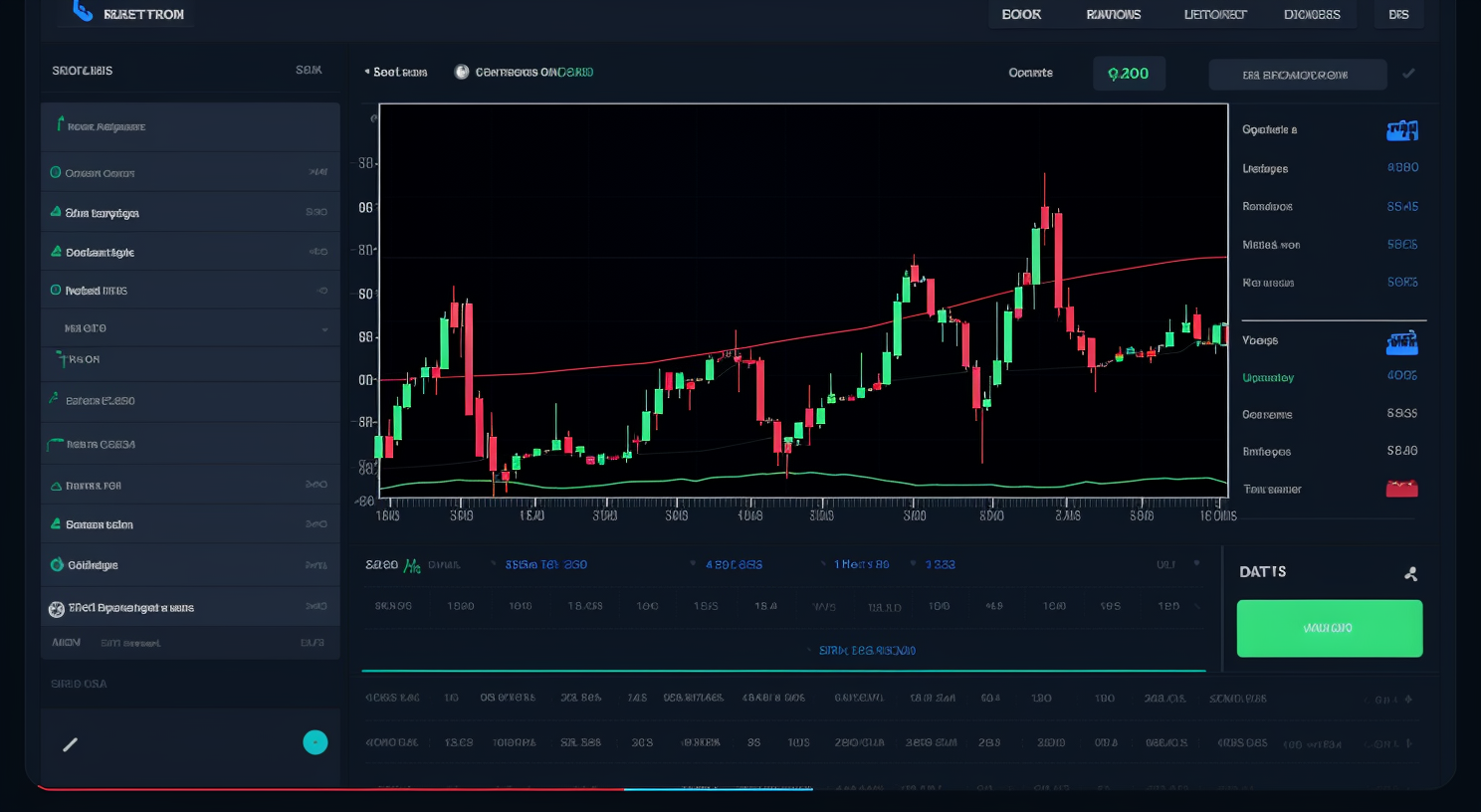Viewport: 1481px width, 812px height.
Task: Select the Sfus tsrydga watchlist row
Action: (x=190, y=212)
